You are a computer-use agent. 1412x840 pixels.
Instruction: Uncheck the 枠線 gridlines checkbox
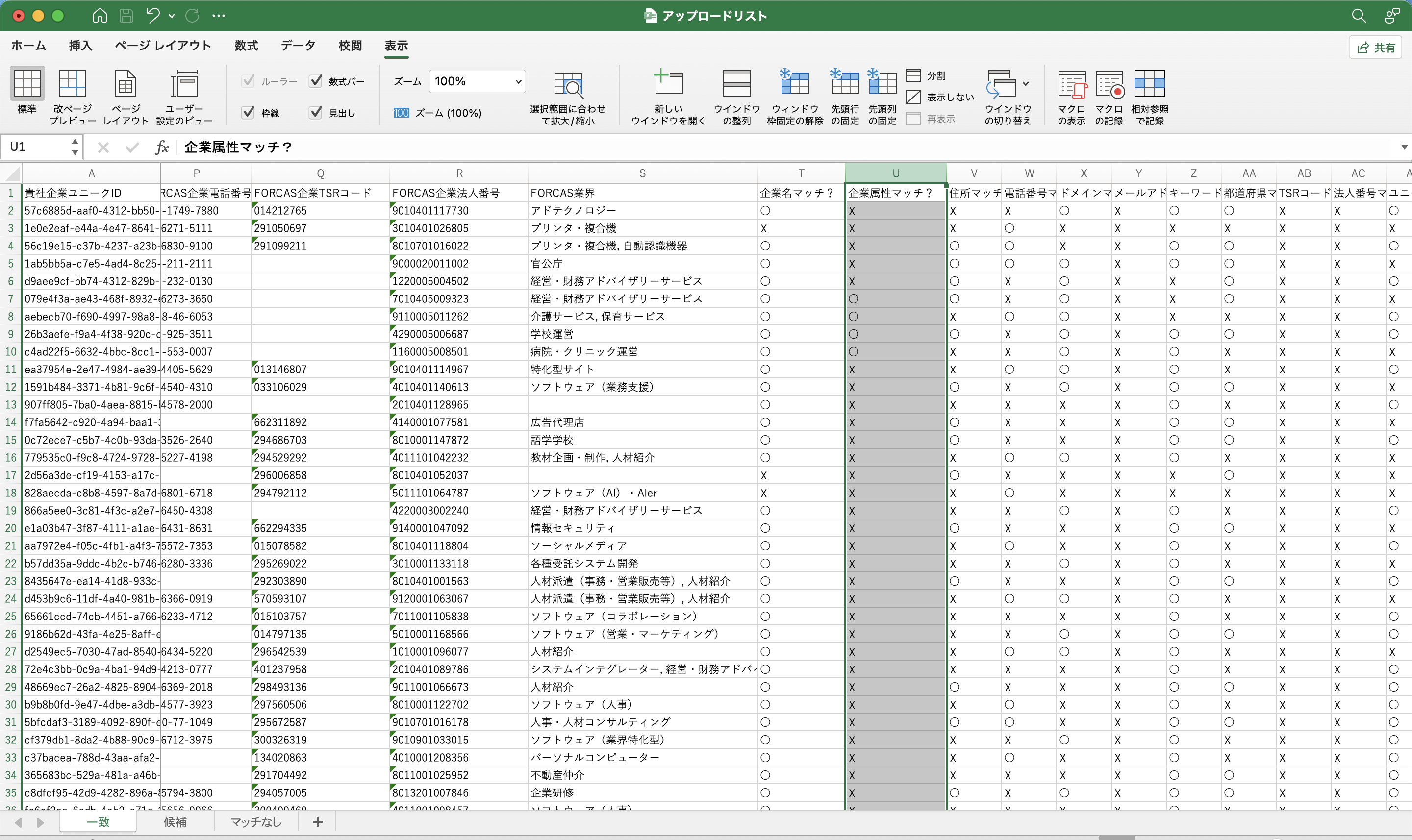(248, 112)
